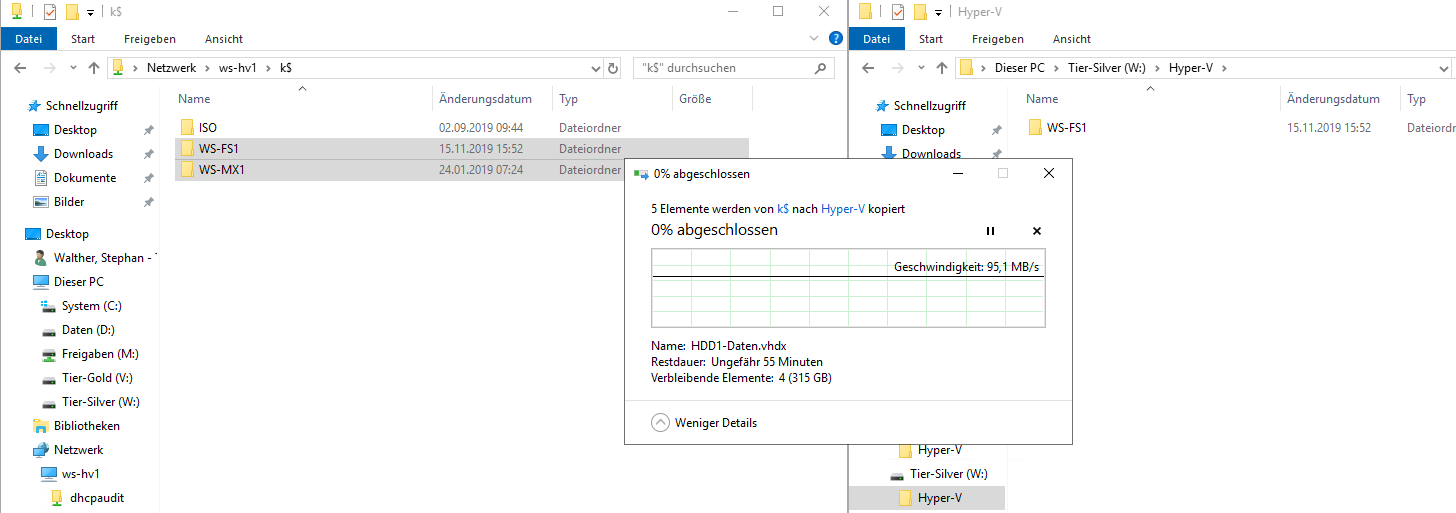1456x513 pixels.
Task: Click ws-hv1 breadcrumb in address bar
Action: pyautogui.click(x=238, y=68)
